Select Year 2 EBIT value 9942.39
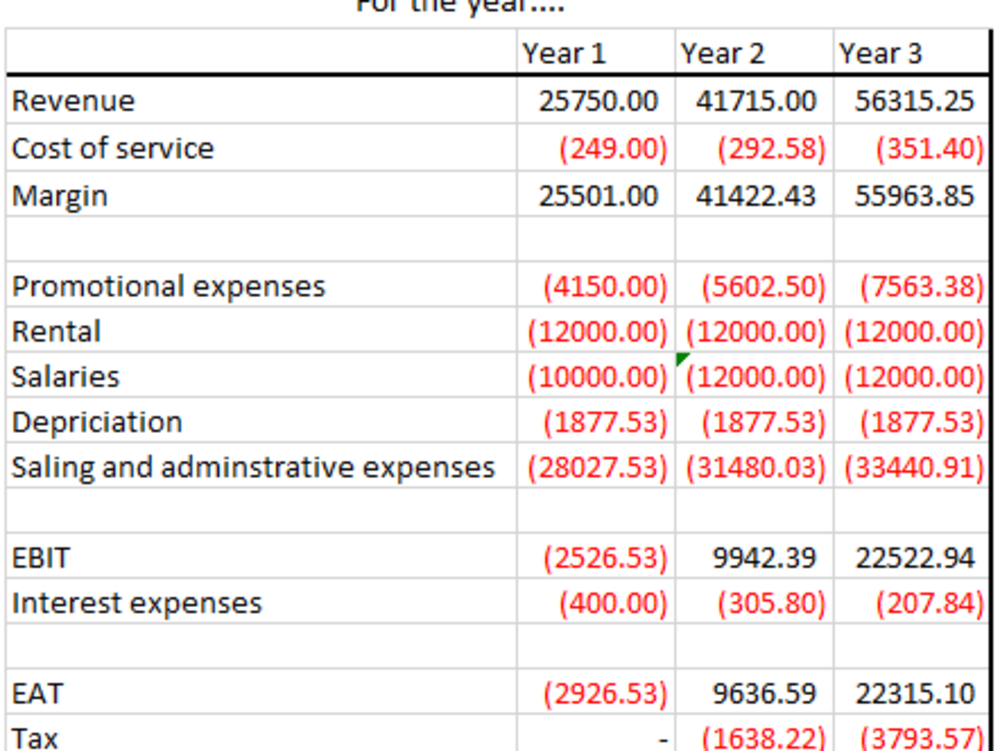Image resolution: width=1000 pixels, height=751 pixels. coord(754,557)
